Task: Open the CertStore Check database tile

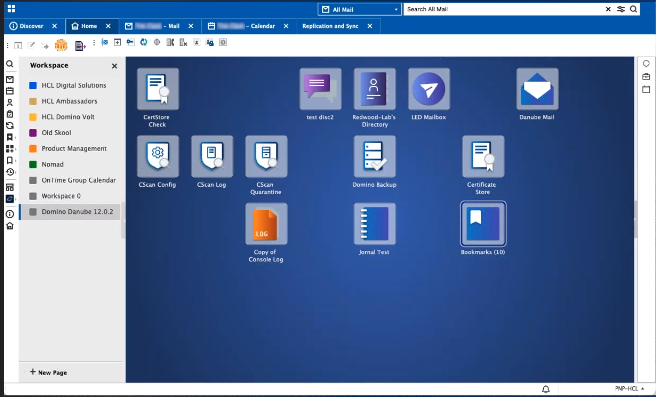Action: pyautogui.click(x=158, y=89)
